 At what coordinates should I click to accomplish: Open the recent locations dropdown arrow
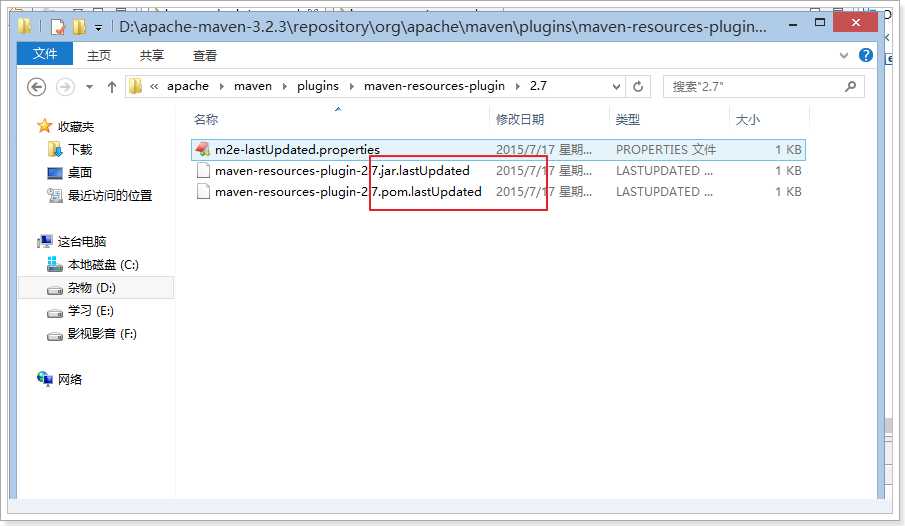pyautogui.click(x=89, y=87)
